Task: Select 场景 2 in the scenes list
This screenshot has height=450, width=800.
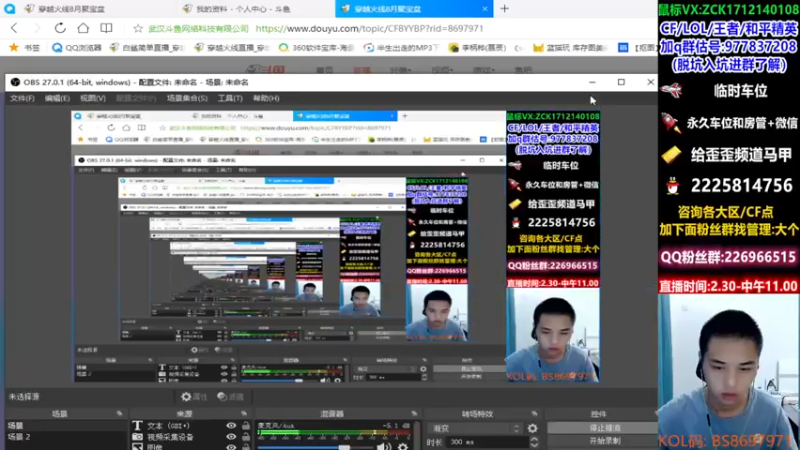Action: (x=65, y=437)
